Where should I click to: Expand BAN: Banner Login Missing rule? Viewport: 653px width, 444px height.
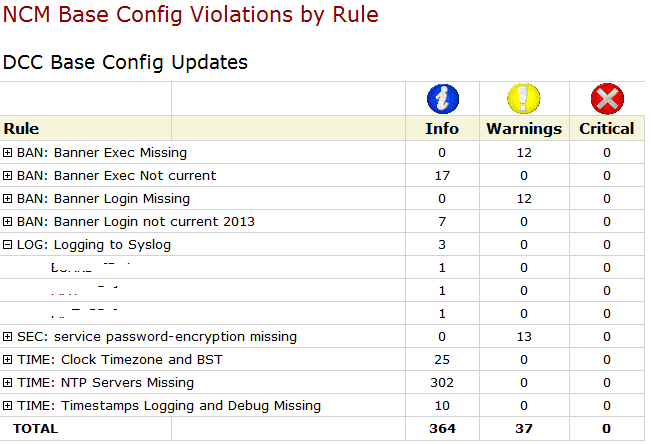pos(7,198)
